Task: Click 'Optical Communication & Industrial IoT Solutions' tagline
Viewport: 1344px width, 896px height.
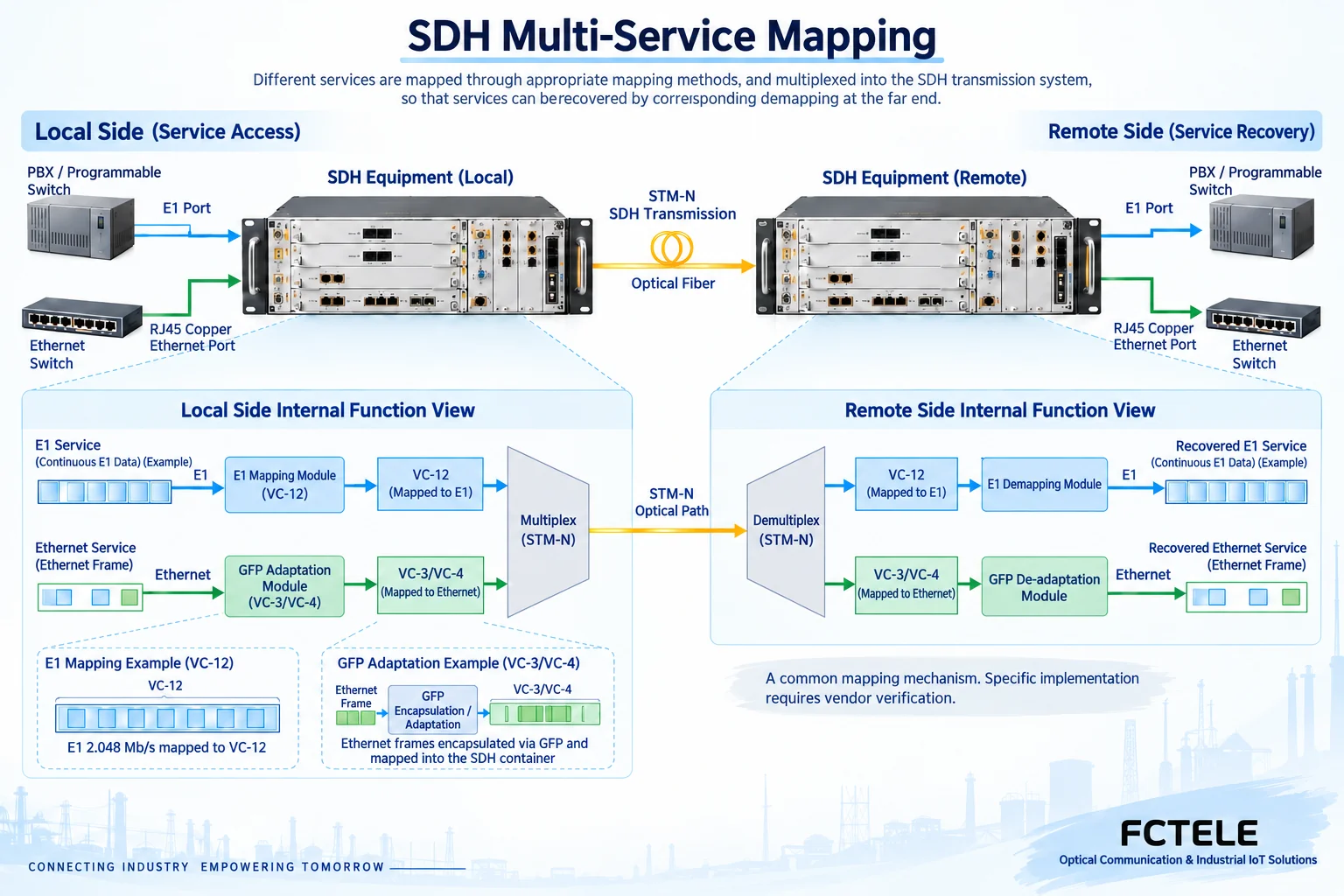Action: 1187,860
